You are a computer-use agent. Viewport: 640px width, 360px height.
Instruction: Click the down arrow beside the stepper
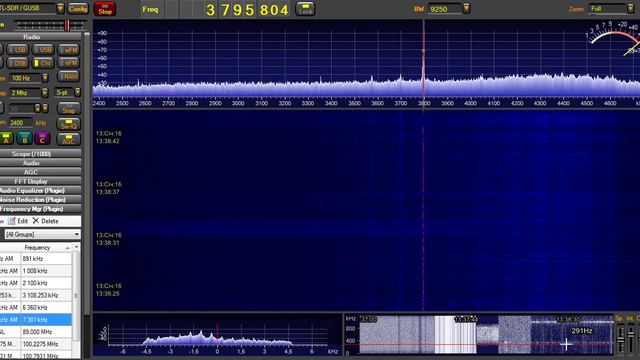[x=45, y=108]
